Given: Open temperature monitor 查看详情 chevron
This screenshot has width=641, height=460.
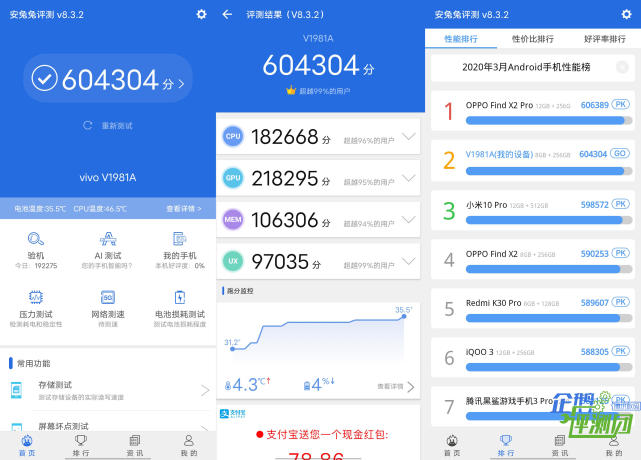Looking at the screenshot, I should pyautogui.click(x=411, y=386).
